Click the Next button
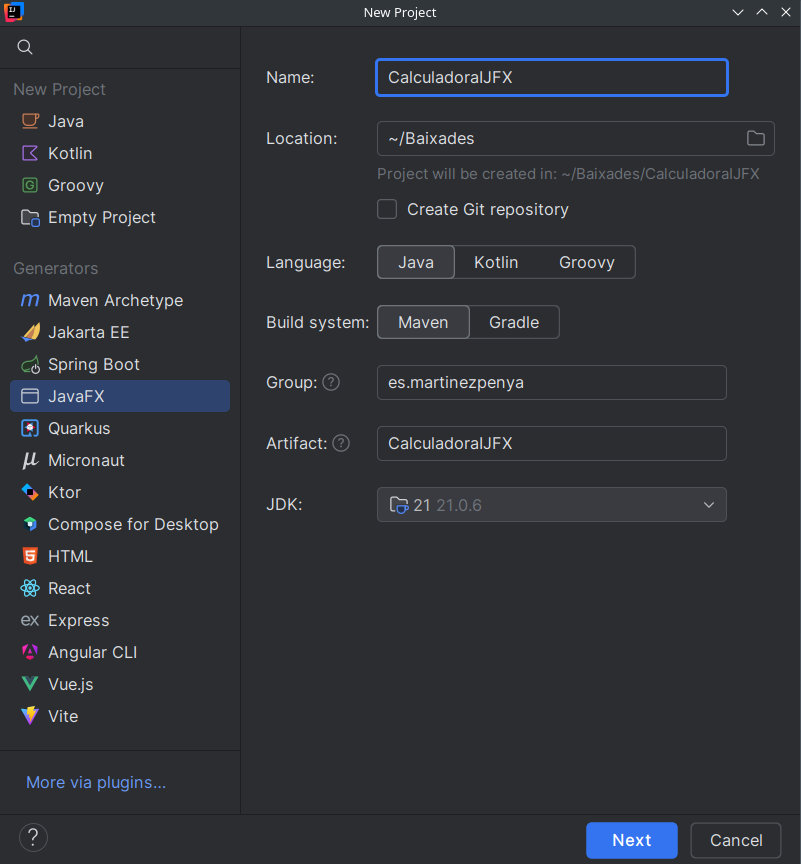 (x=631, y=840)
